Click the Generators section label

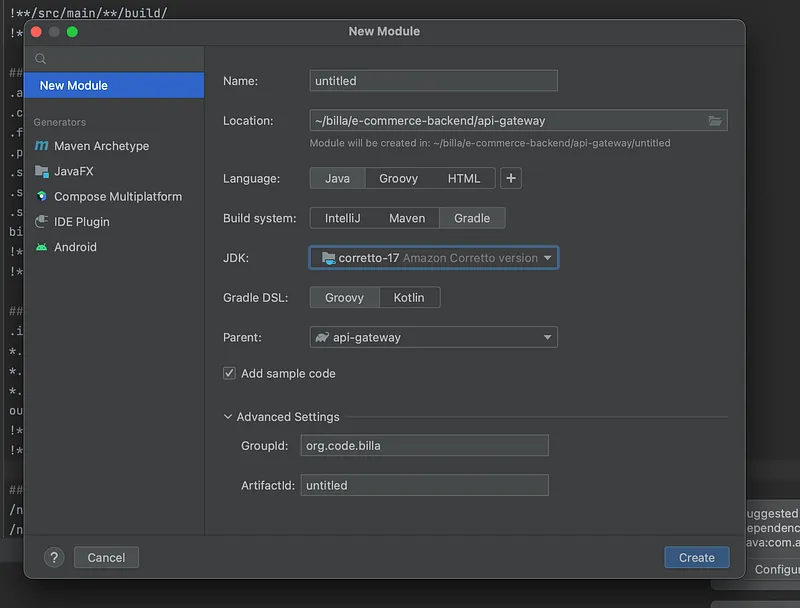coord(60,122)
